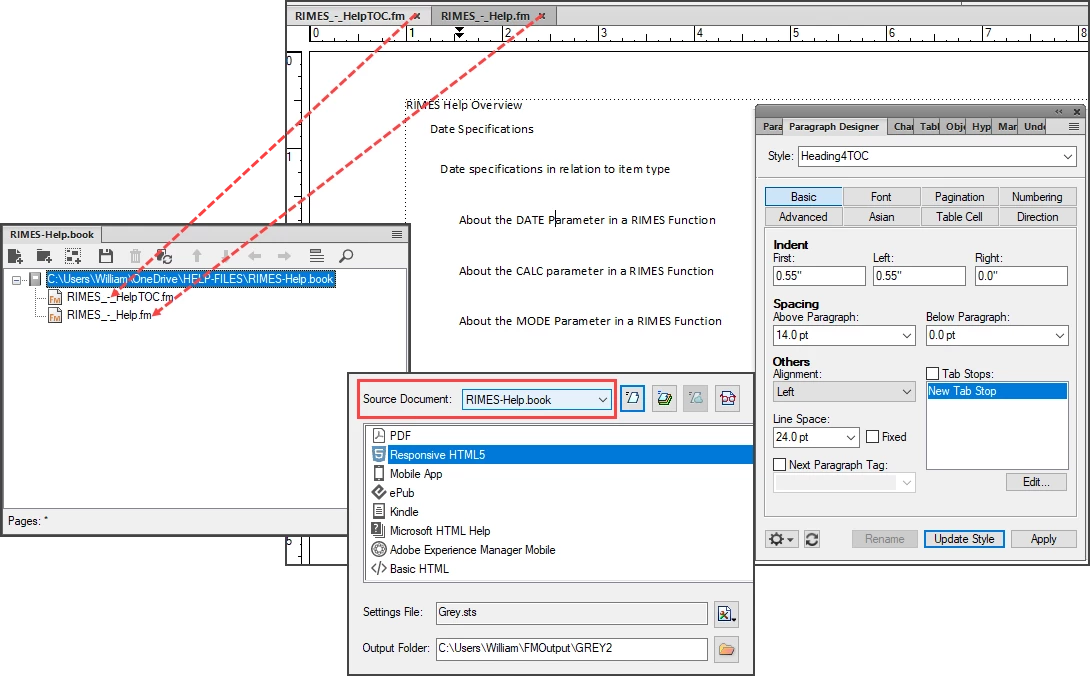Select the Advanced tab
Viewport: 1090px width, 676px height.
[803, 217]
